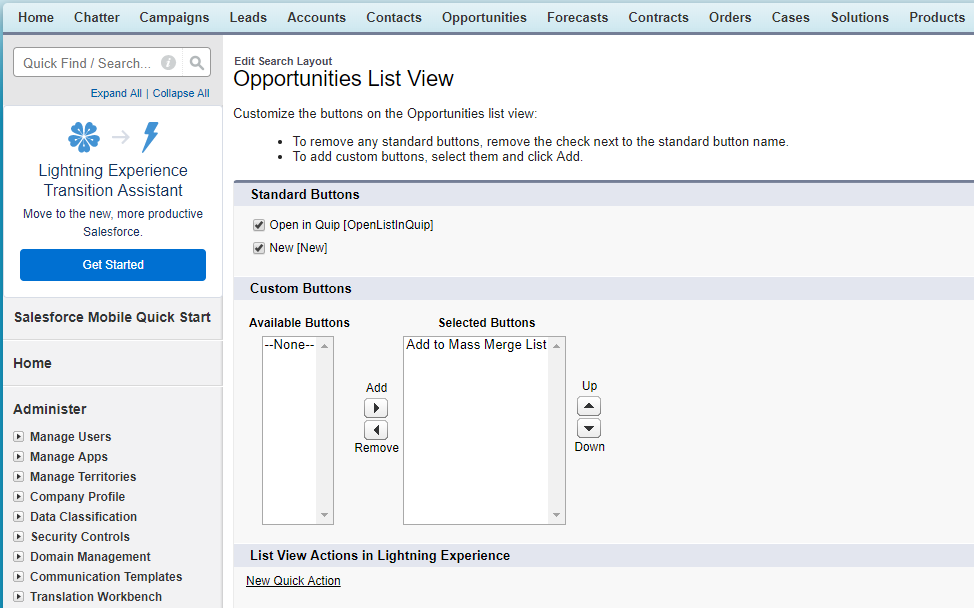Image resolution: width=974 pixels, height=608 pixels.
Task: Open Domain Management in sidebar
Action: pyautogui.click(x=90, y=556)
